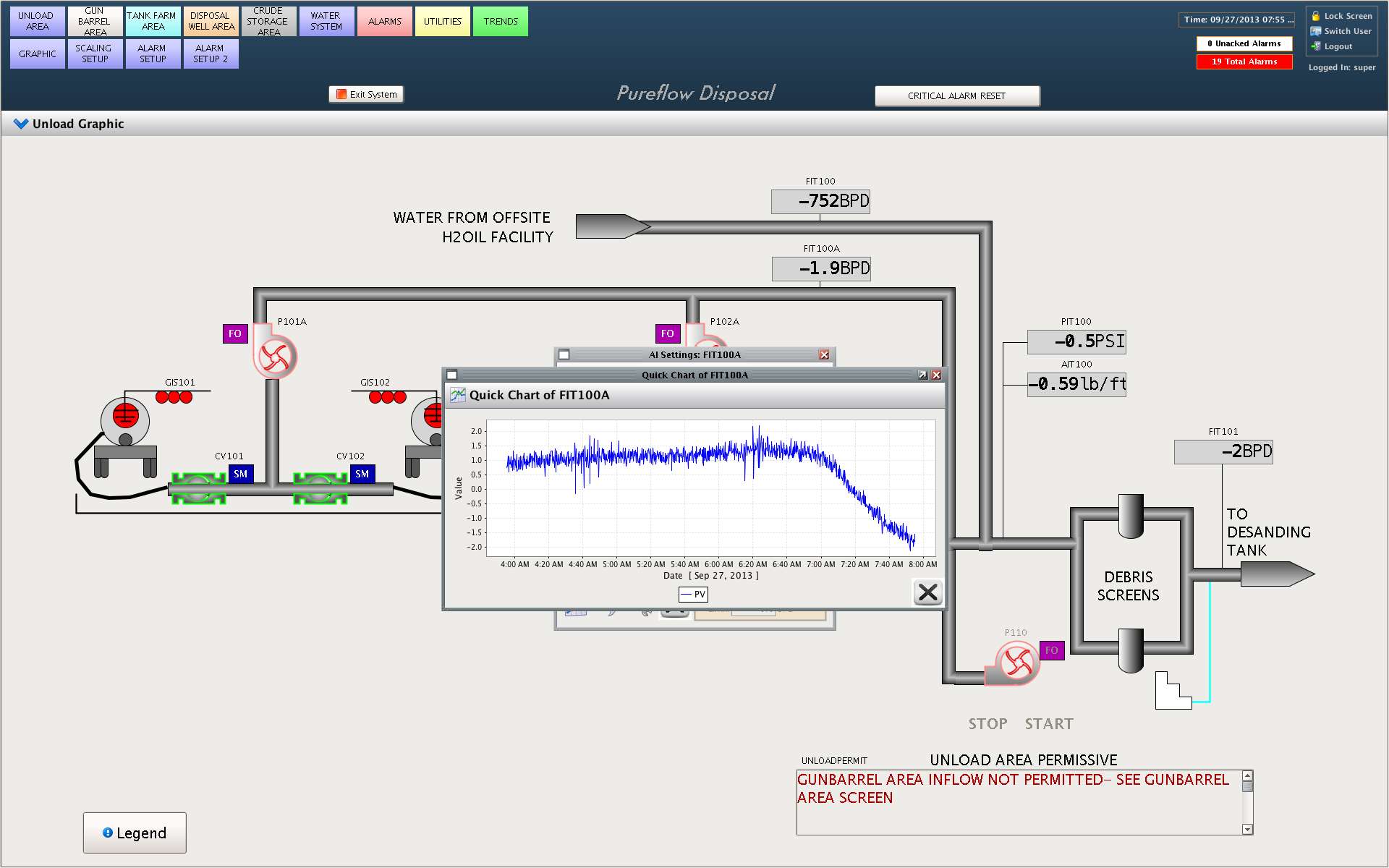Click the Lock Screen text link
1389x868 pixels.
(1348, 16)
